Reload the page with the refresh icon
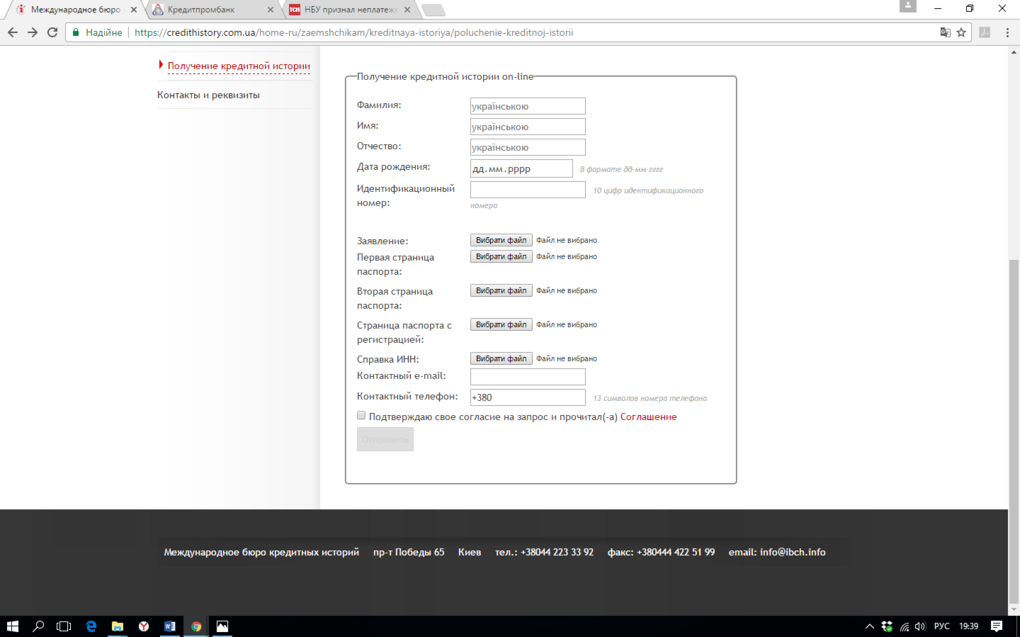 click(52, 32)
